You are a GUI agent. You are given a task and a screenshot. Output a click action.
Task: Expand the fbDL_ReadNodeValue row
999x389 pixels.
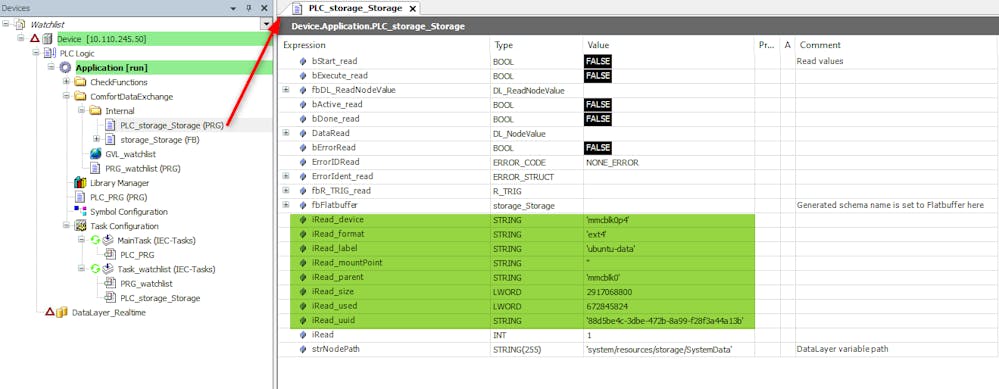[x=286, y=90]
